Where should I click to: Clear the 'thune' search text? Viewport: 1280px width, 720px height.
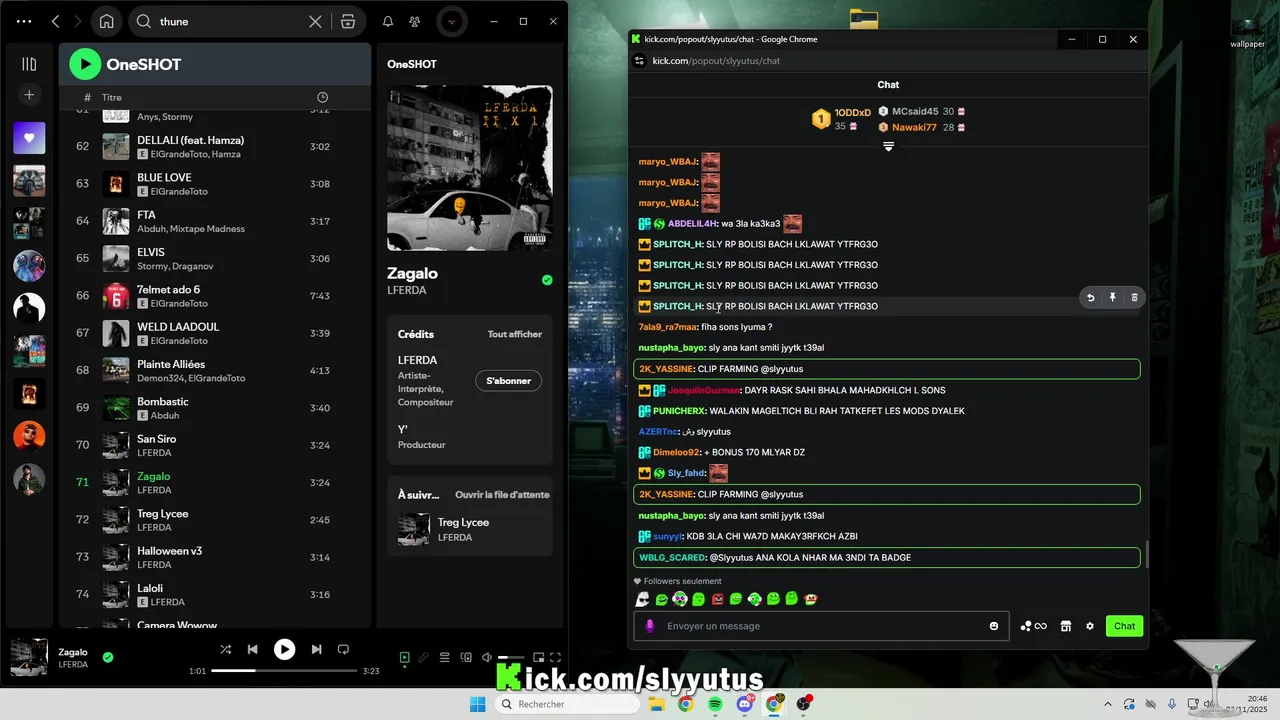tap(315, 21)
